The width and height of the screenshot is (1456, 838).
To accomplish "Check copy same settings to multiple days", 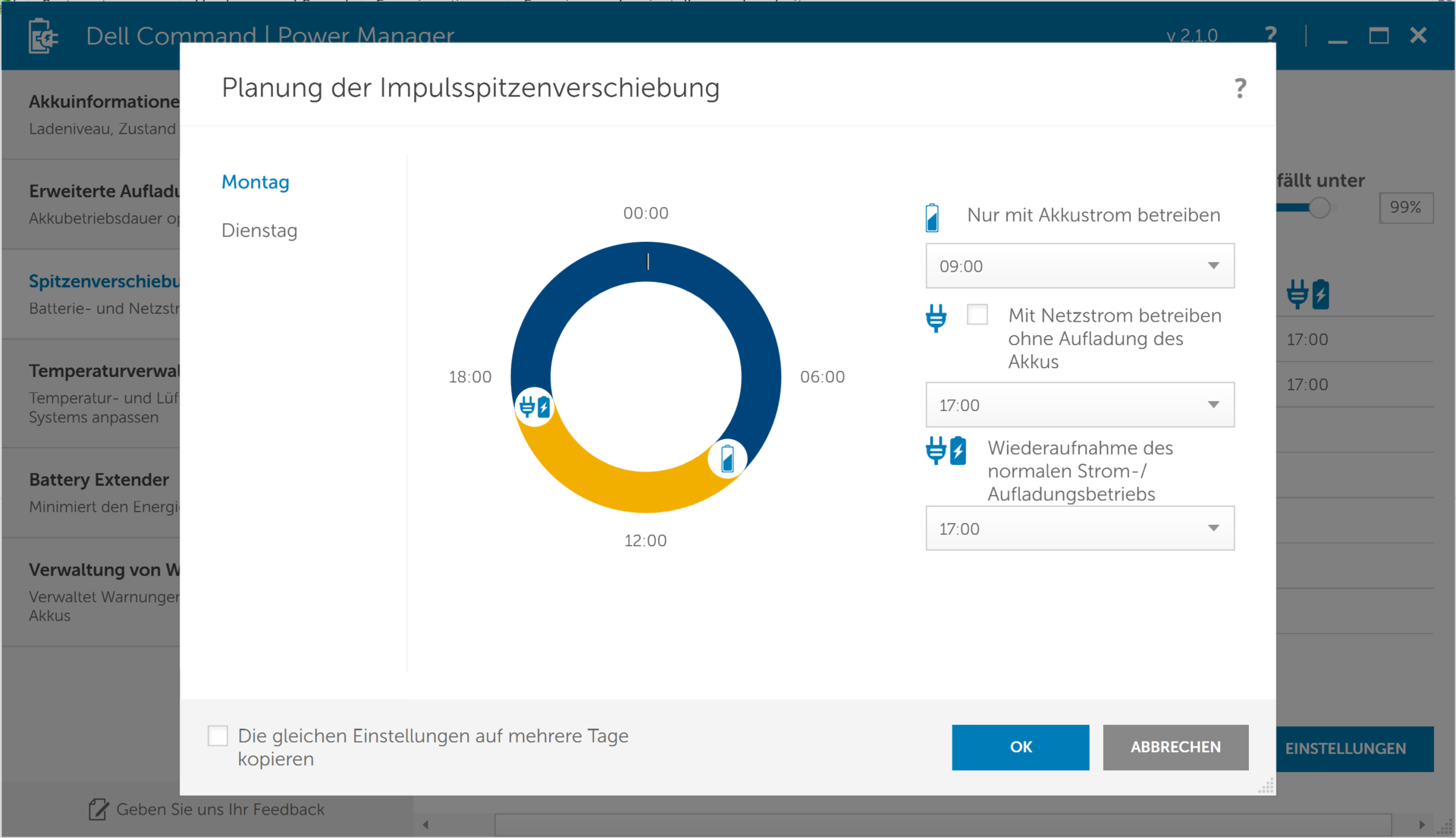I will coord(218,736).
